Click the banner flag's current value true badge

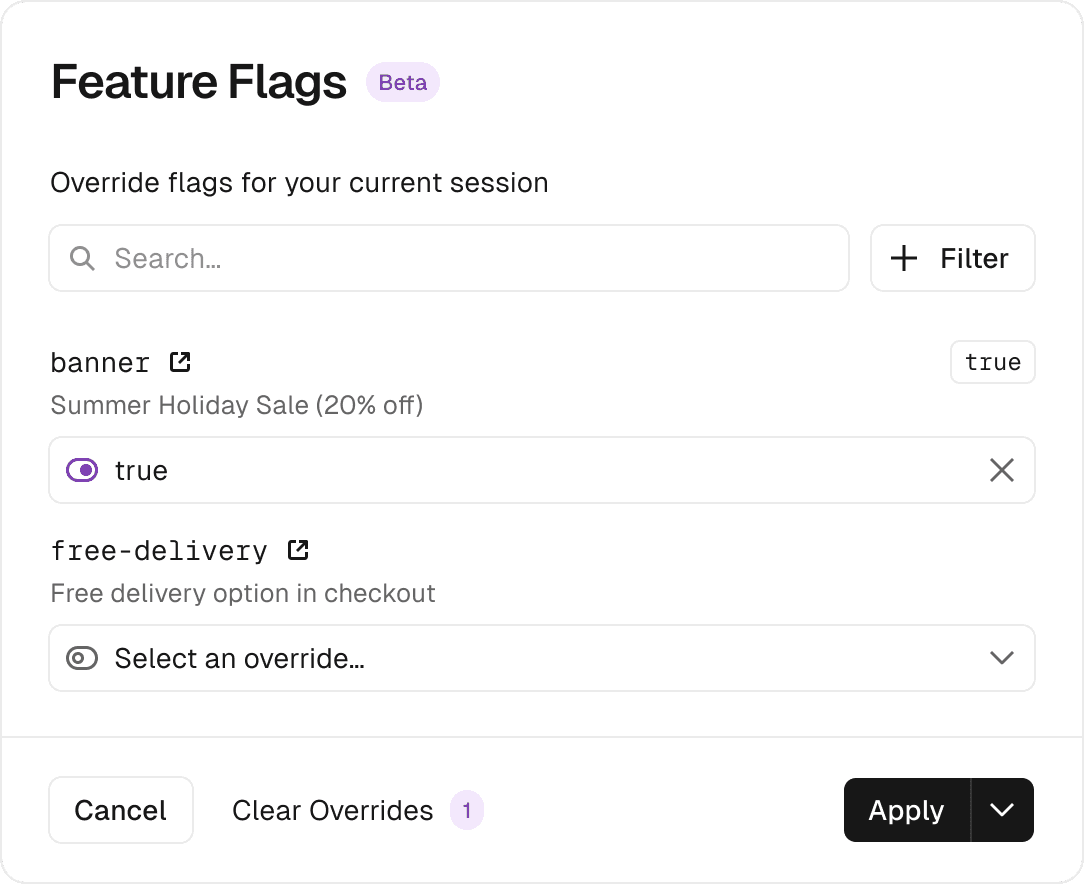992,362
